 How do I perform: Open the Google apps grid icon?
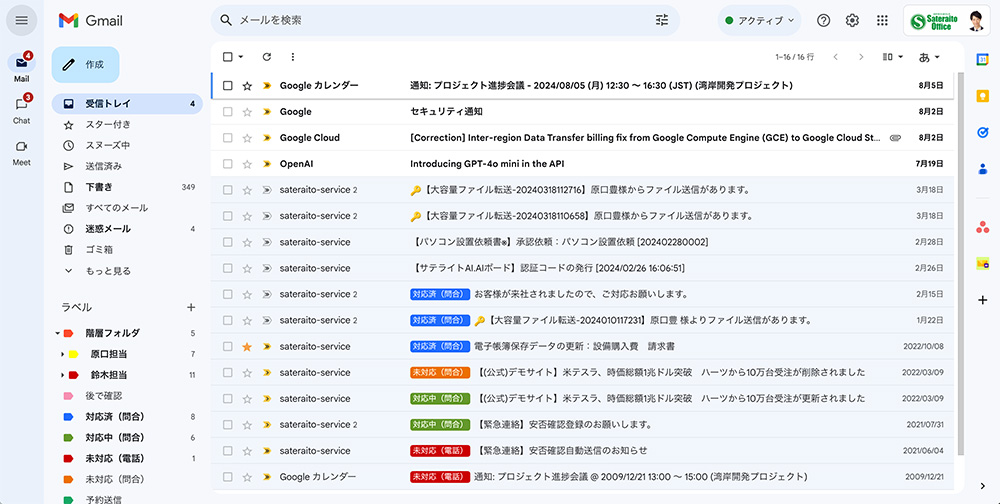click(x=882, y=20)
